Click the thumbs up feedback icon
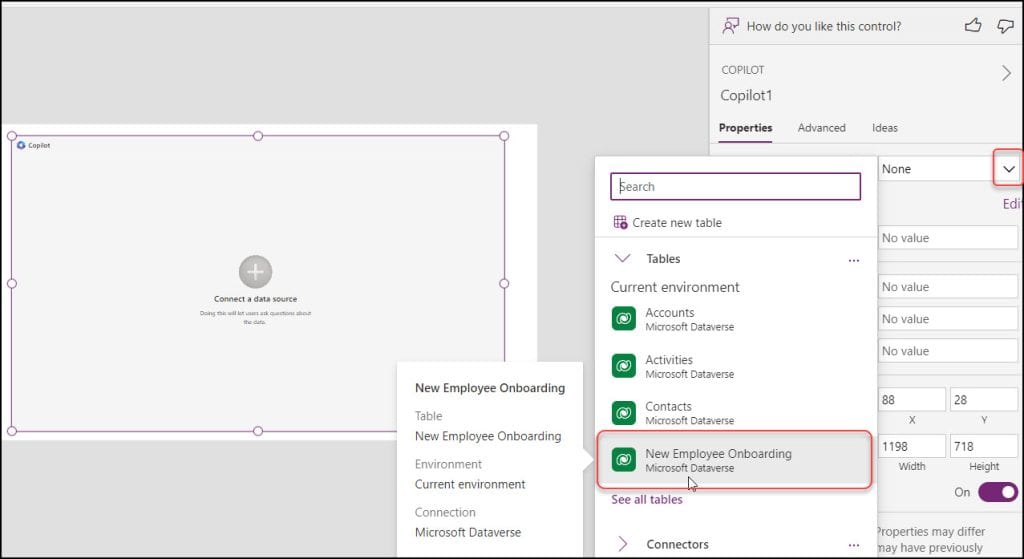 tap(973, 26)
